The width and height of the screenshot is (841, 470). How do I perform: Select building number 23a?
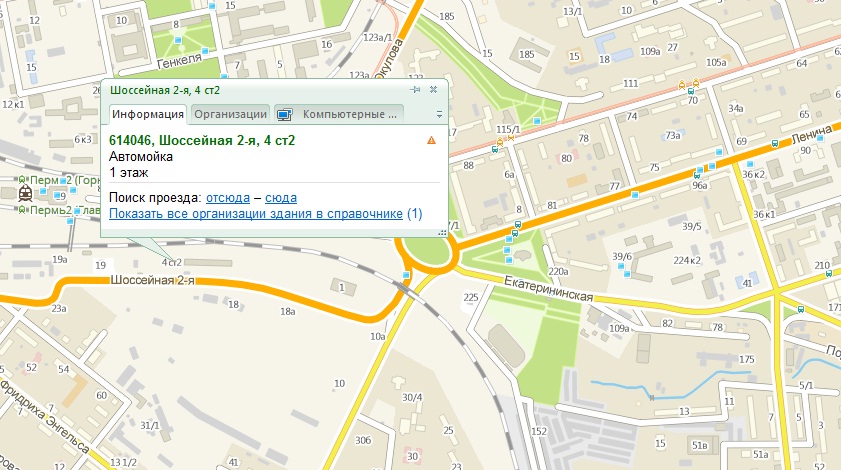(59, 309)
